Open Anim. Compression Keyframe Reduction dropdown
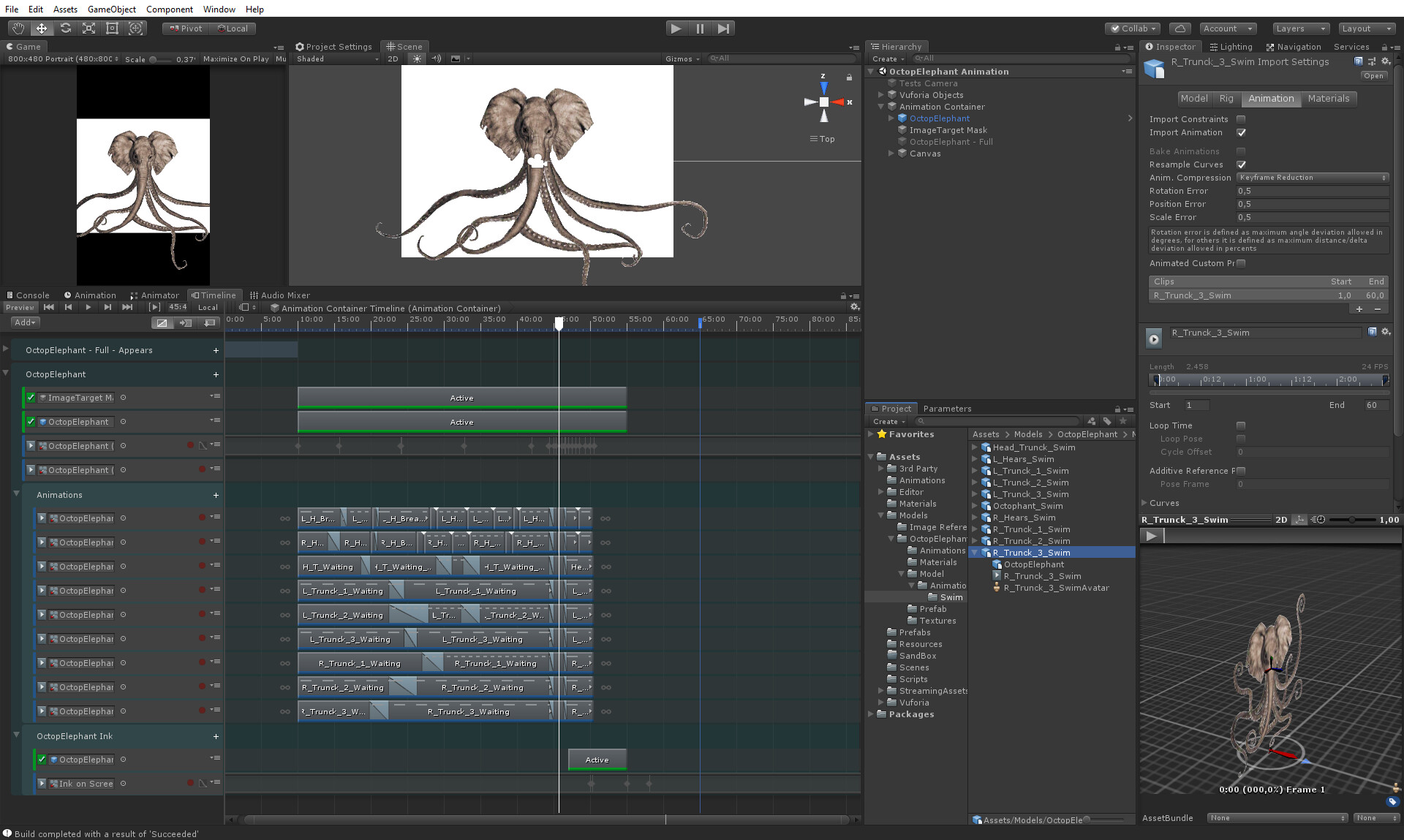The width and height of the screenshot is (1404, 840). pyautogui.click(x=1313, y=178)
